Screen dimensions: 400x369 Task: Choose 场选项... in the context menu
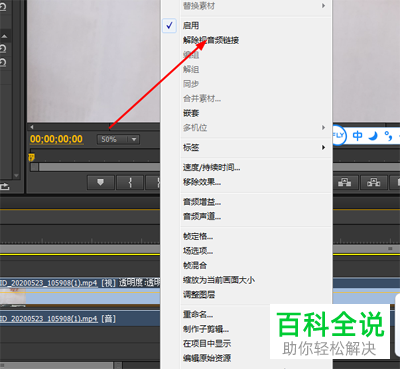[x=198, y=251]
